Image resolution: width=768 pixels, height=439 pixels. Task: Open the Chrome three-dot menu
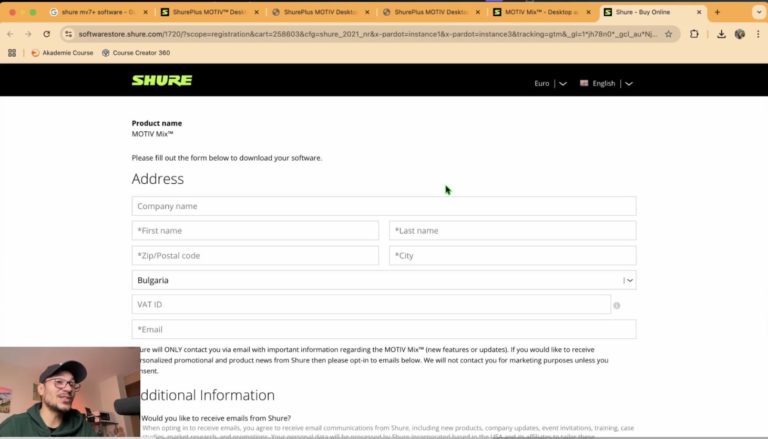click(758, 34)
